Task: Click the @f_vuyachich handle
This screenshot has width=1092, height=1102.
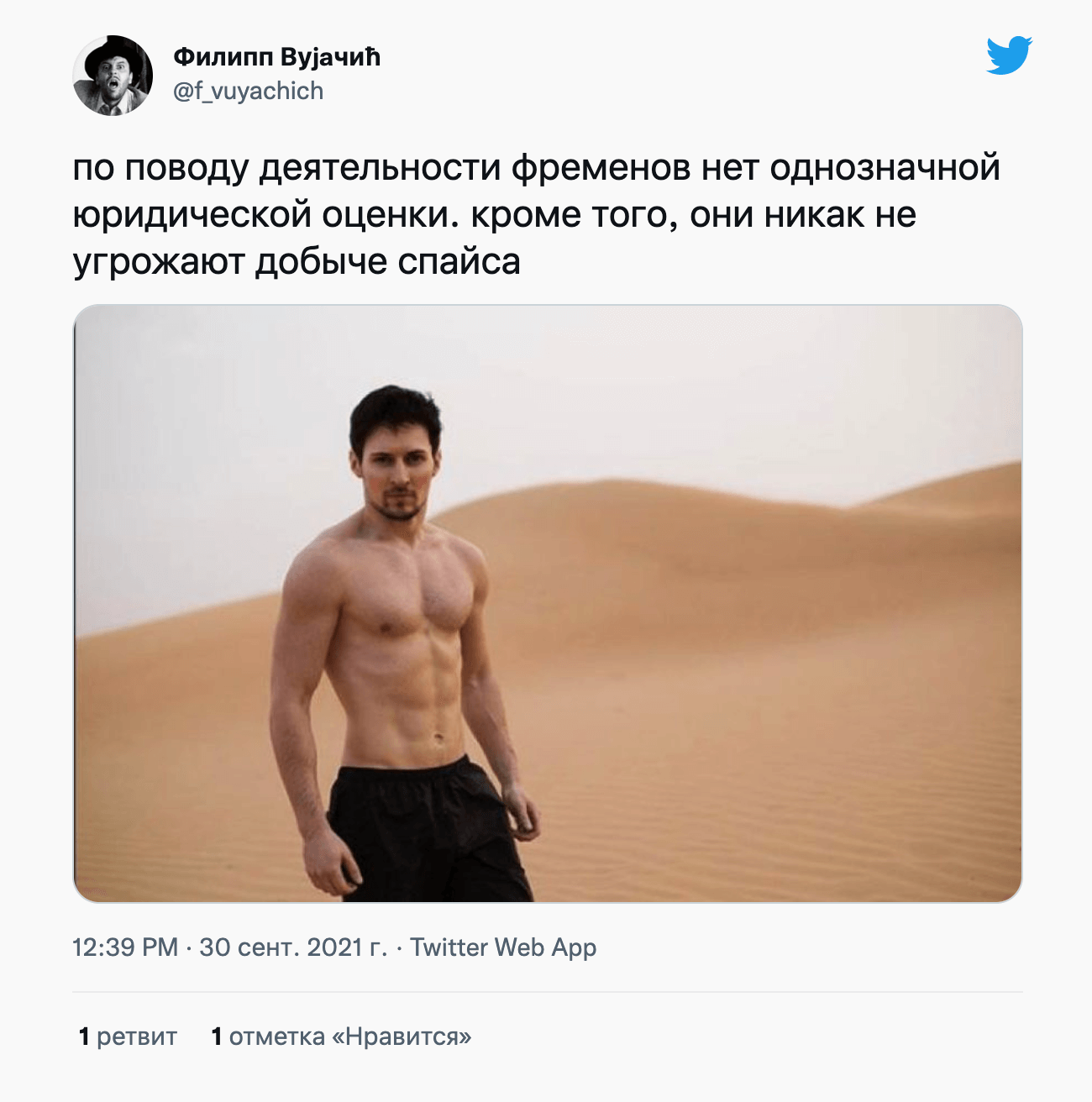Action: click(x=248, y=91)
